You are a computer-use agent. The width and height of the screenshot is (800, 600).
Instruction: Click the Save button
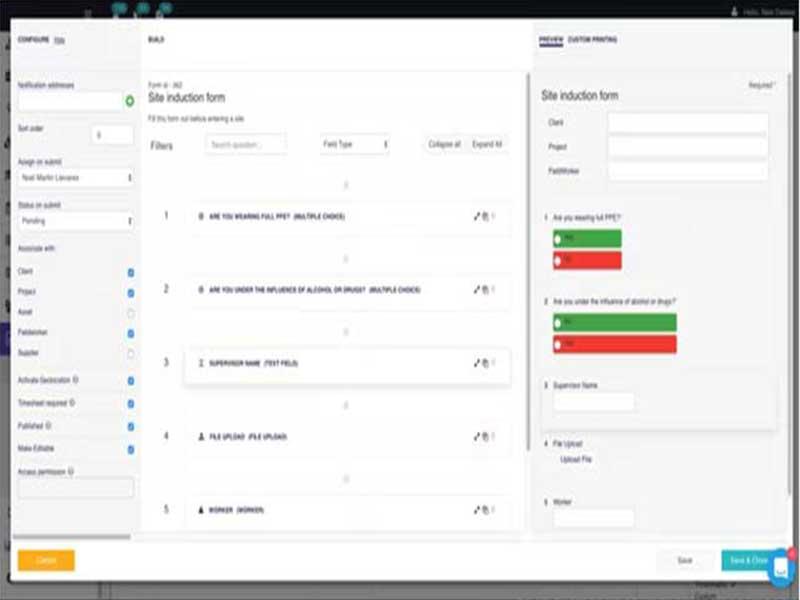tap(685, 560)
